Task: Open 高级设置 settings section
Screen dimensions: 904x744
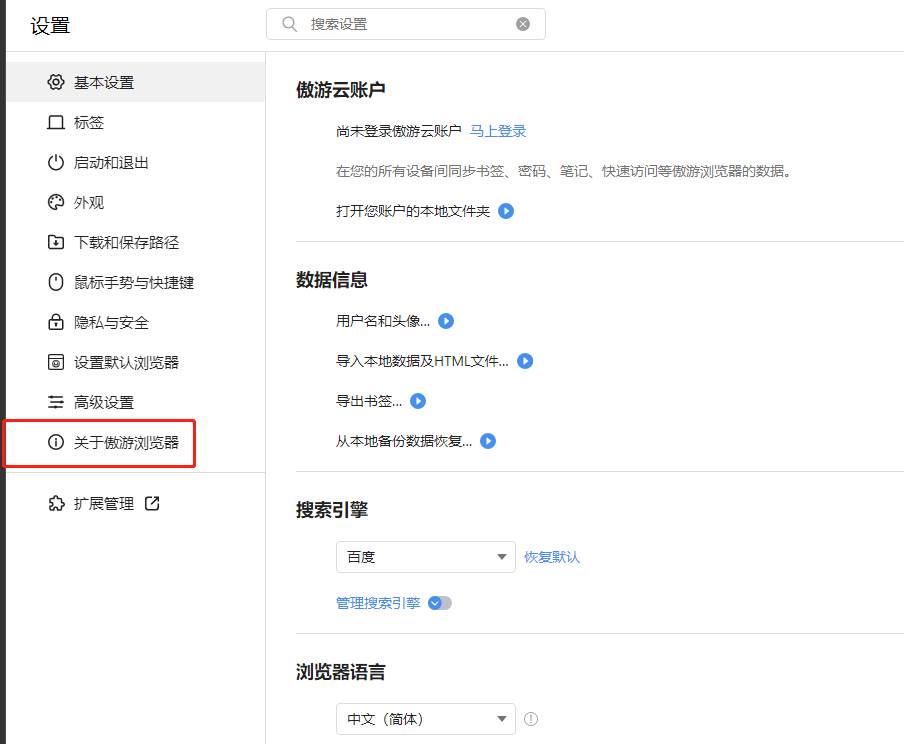Action: click(136, 402)
